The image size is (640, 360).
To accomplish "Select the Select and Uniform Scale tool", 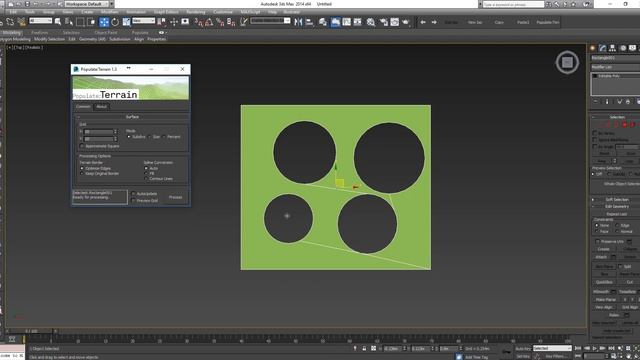I will pyautogui.click(x=126, y=22).
